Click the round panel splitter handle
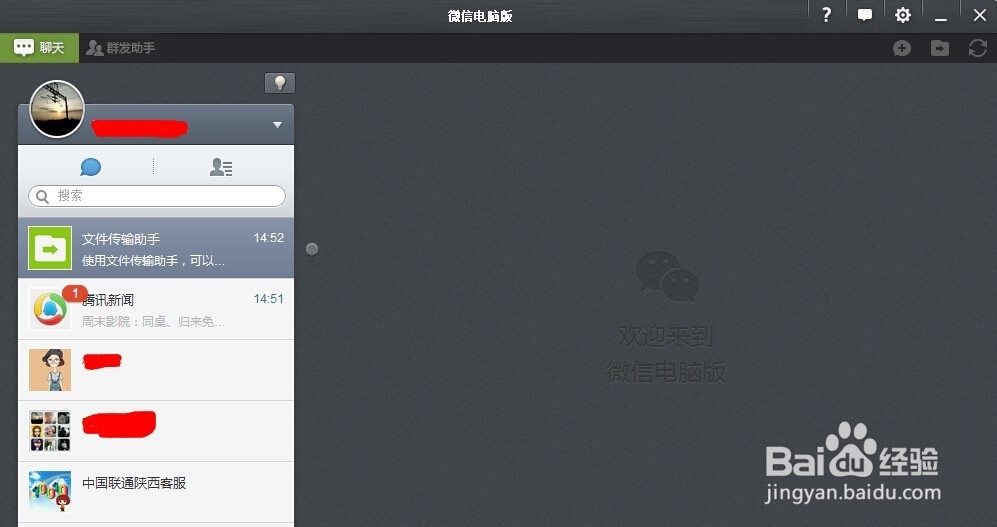Image resolution: width=997 pixels, height=527 pixels. (312, 249)
